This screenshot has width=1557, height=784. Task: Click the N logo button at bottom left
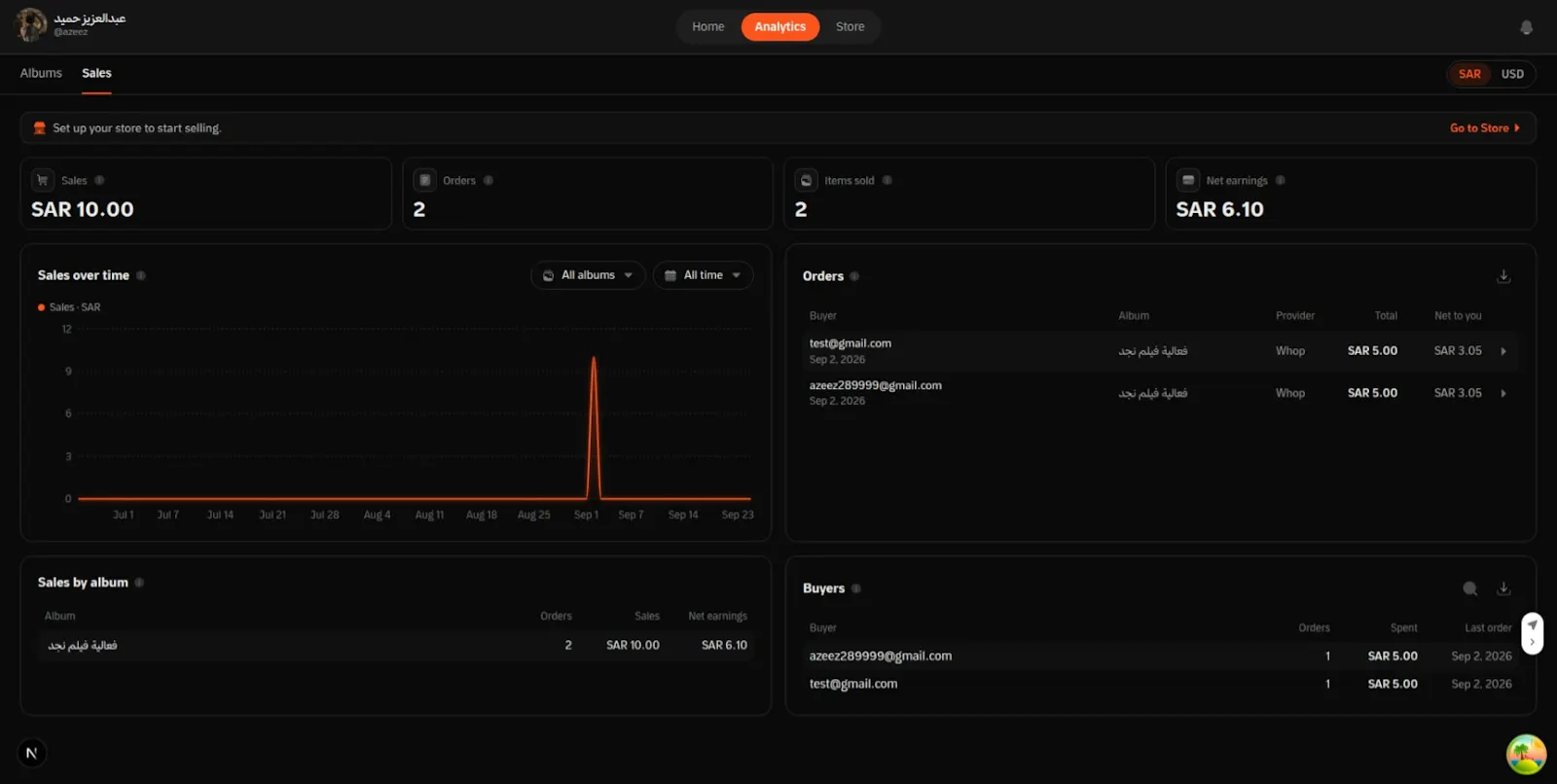tap(32, 753)
